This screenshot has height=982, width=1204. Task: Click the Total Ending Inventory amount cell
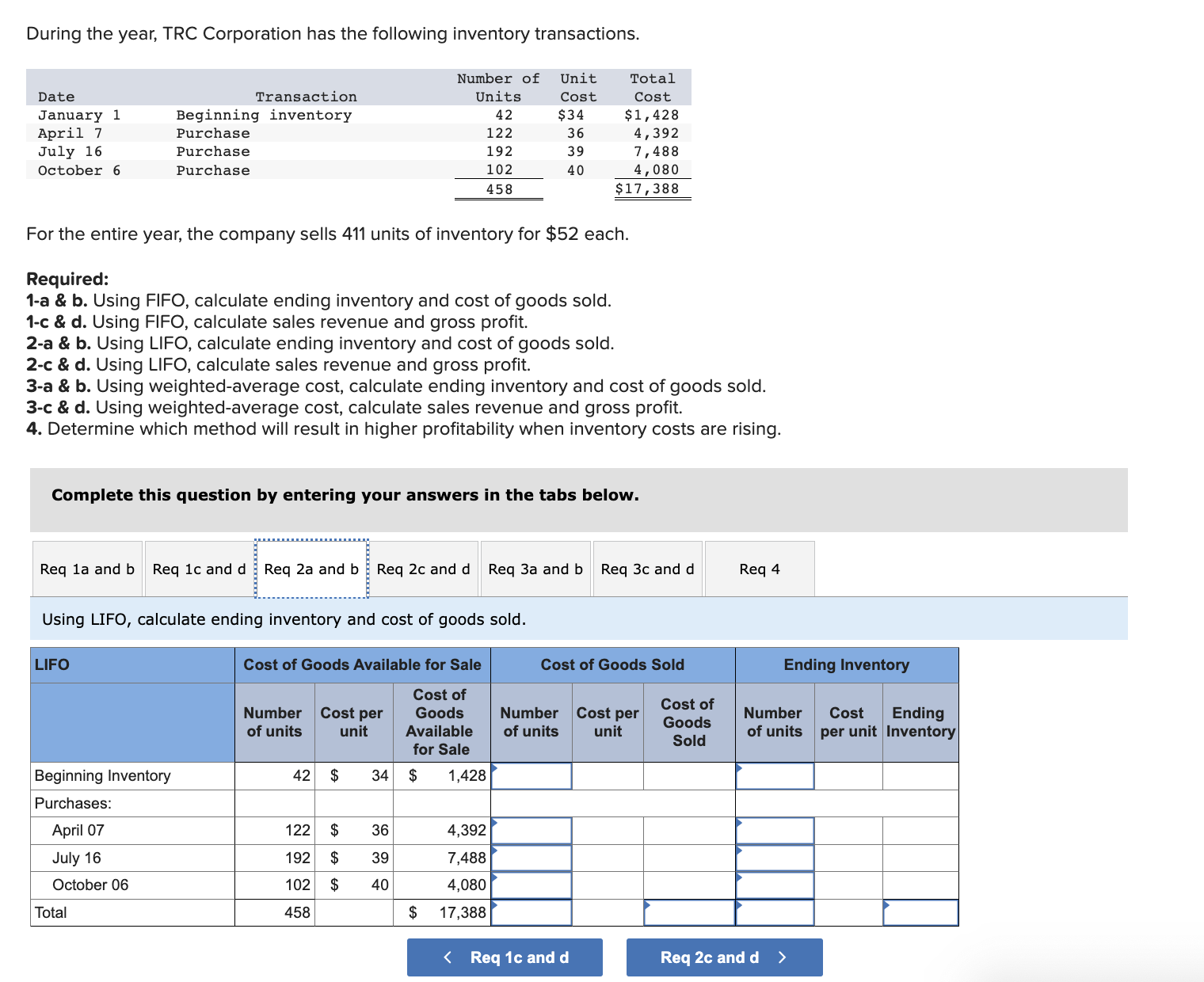[920, 912]
